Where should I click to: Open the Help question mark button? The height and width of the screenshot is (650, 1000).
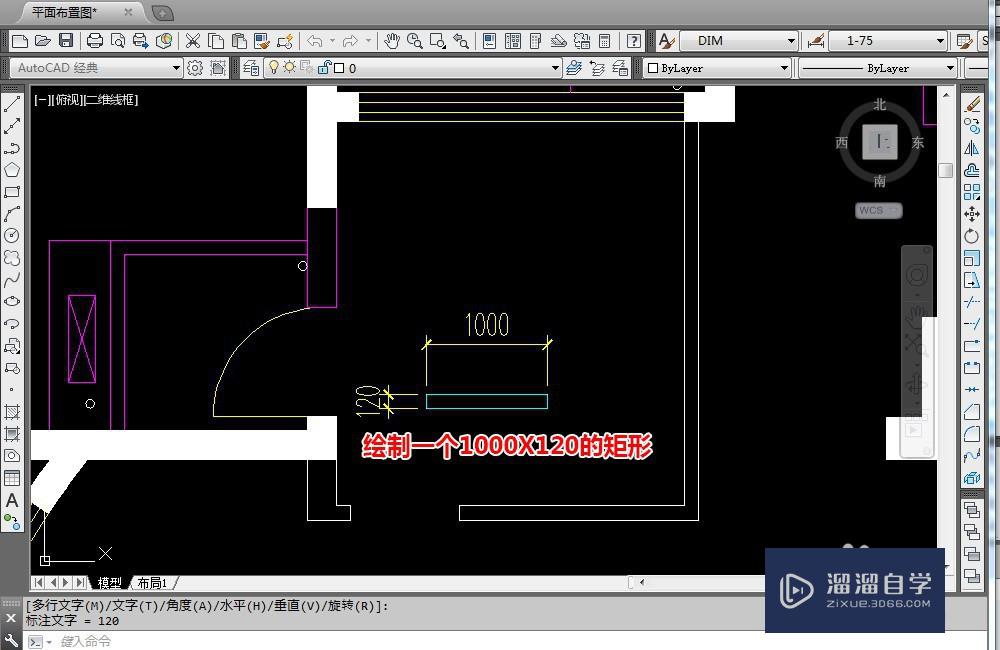tap(633, 41)
